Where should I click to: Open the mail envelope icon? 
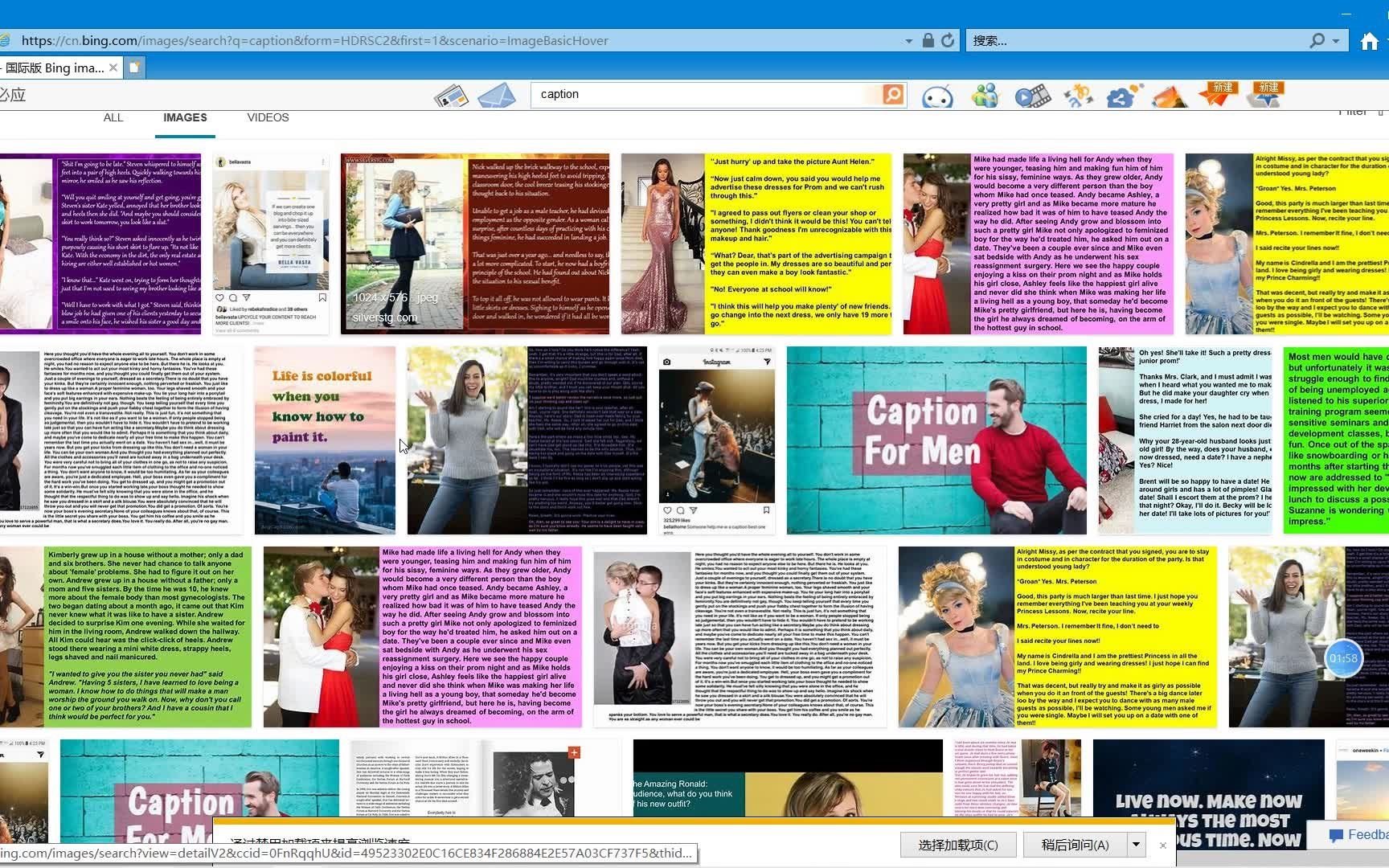tap(497, 96)
